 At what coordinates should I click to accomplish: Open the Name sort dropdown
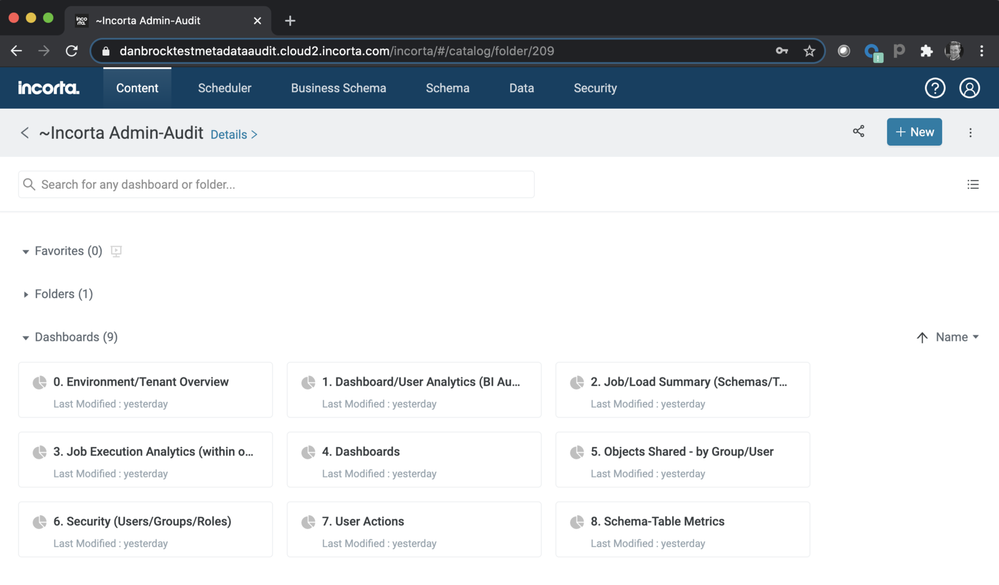tap(957, 338)
